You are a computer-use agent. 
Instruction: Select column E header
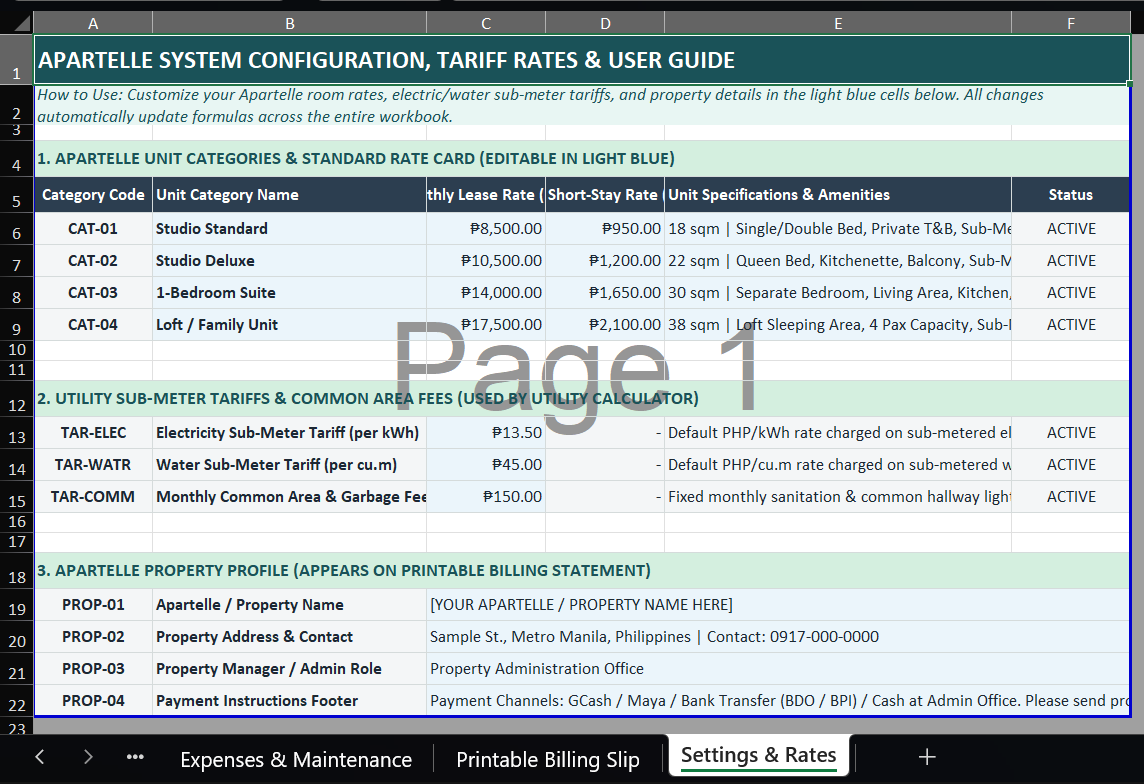tap(838, 23)
